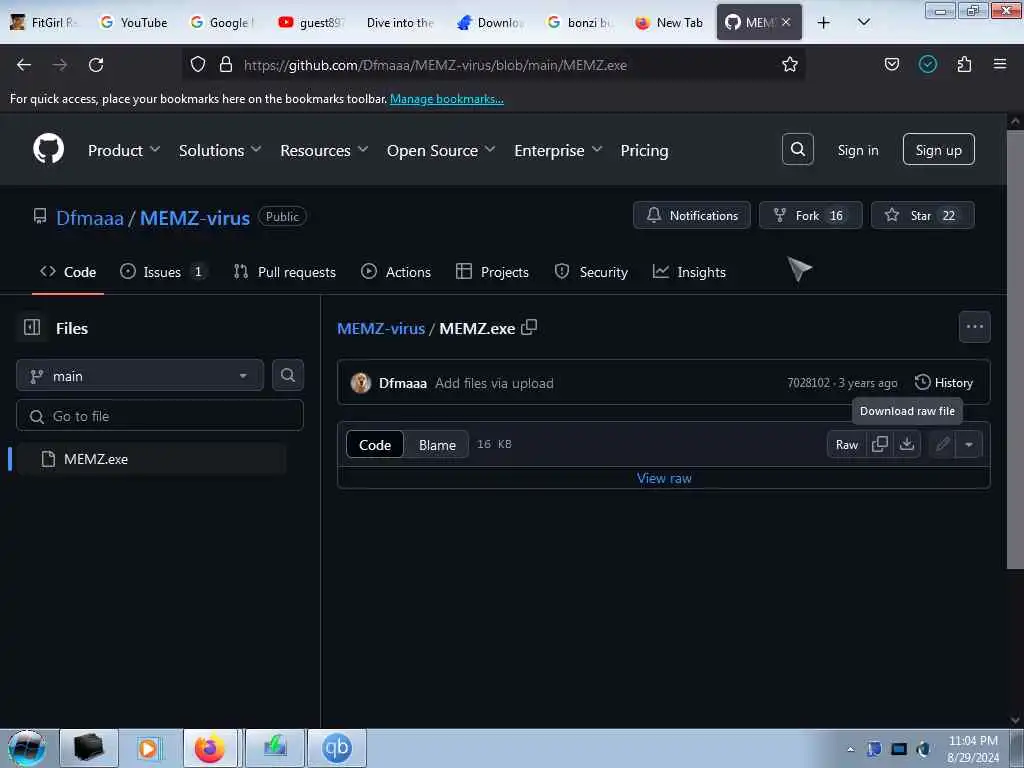The height and width of the screenshot is (768, 1024).
Task: Open the Firefox extensions puzzle icon
Action: tap(964, 64)
